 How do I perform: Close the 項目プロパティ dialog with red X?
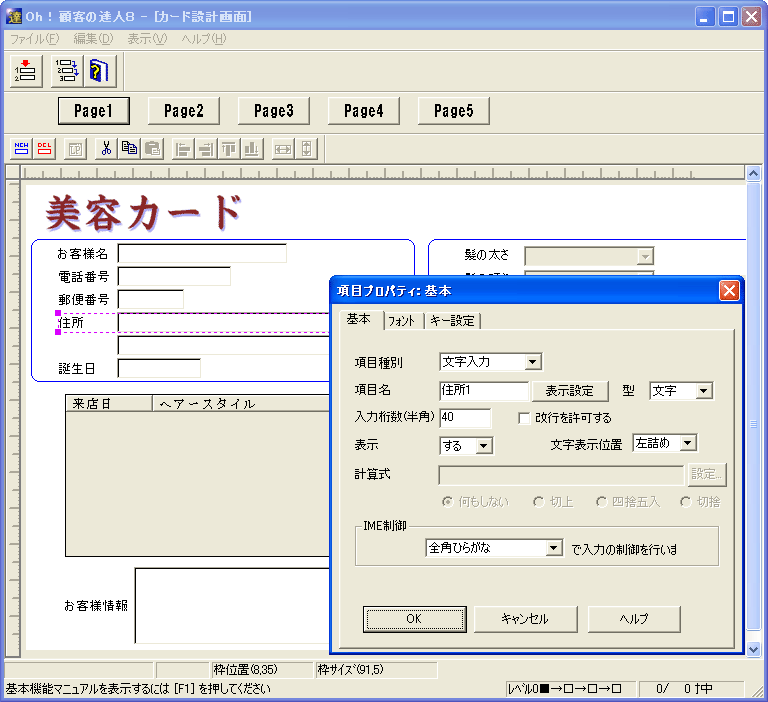coord(729,291)
